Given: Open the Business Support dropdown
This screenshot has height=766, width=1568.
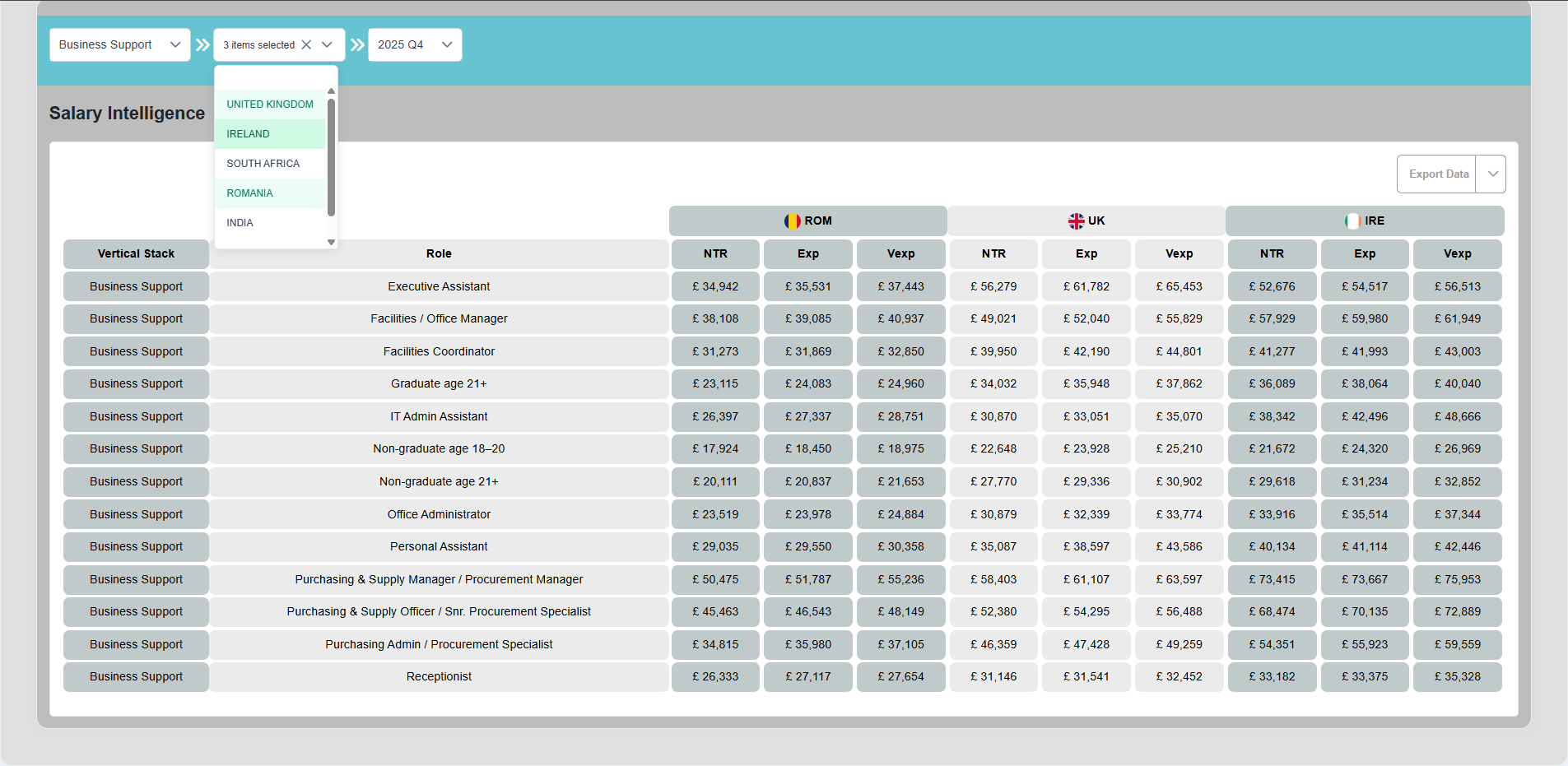Looking at the screenshot, I should pyautogui.click(x=119, y=45).
